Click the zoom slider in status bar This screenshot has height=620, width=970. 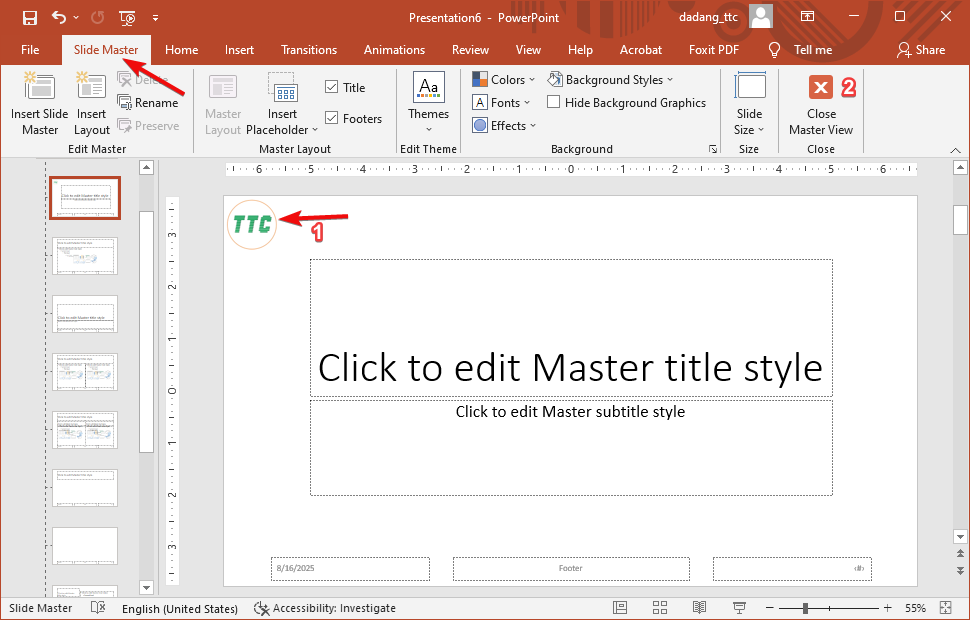(x=805, y=608)
